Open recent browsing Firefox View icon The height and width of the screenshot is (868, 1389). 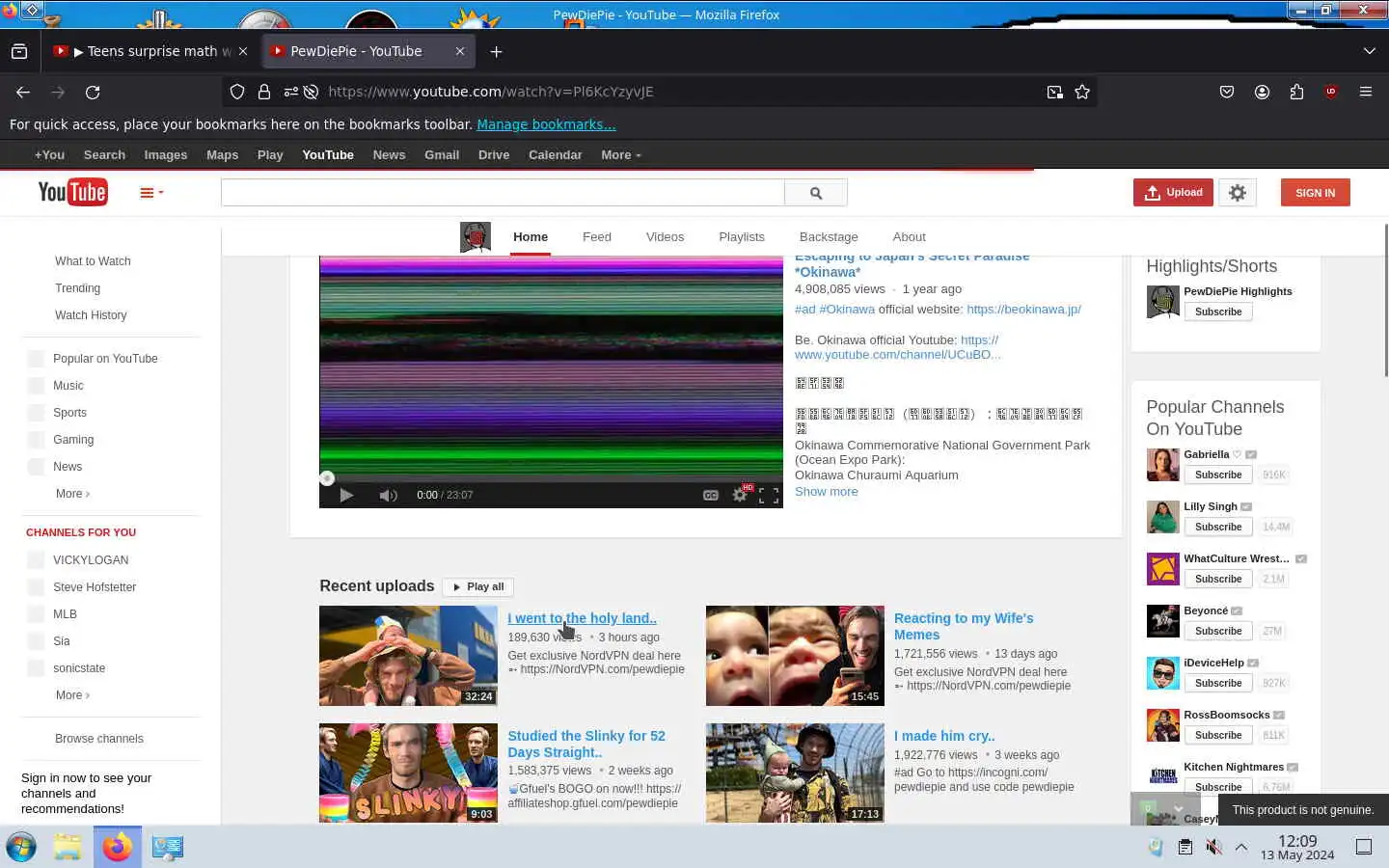[19, 51]
